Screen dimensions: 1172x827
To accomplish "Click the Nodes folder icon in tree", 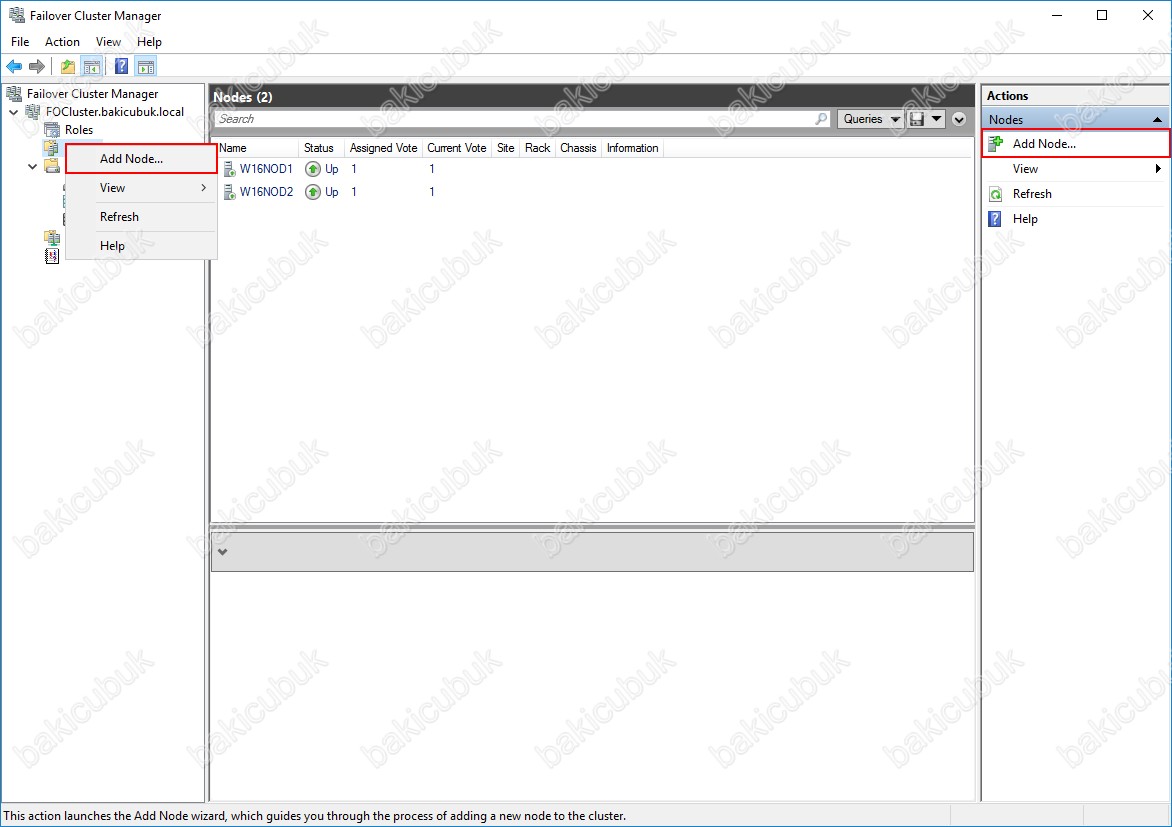I will click(52, 147).
